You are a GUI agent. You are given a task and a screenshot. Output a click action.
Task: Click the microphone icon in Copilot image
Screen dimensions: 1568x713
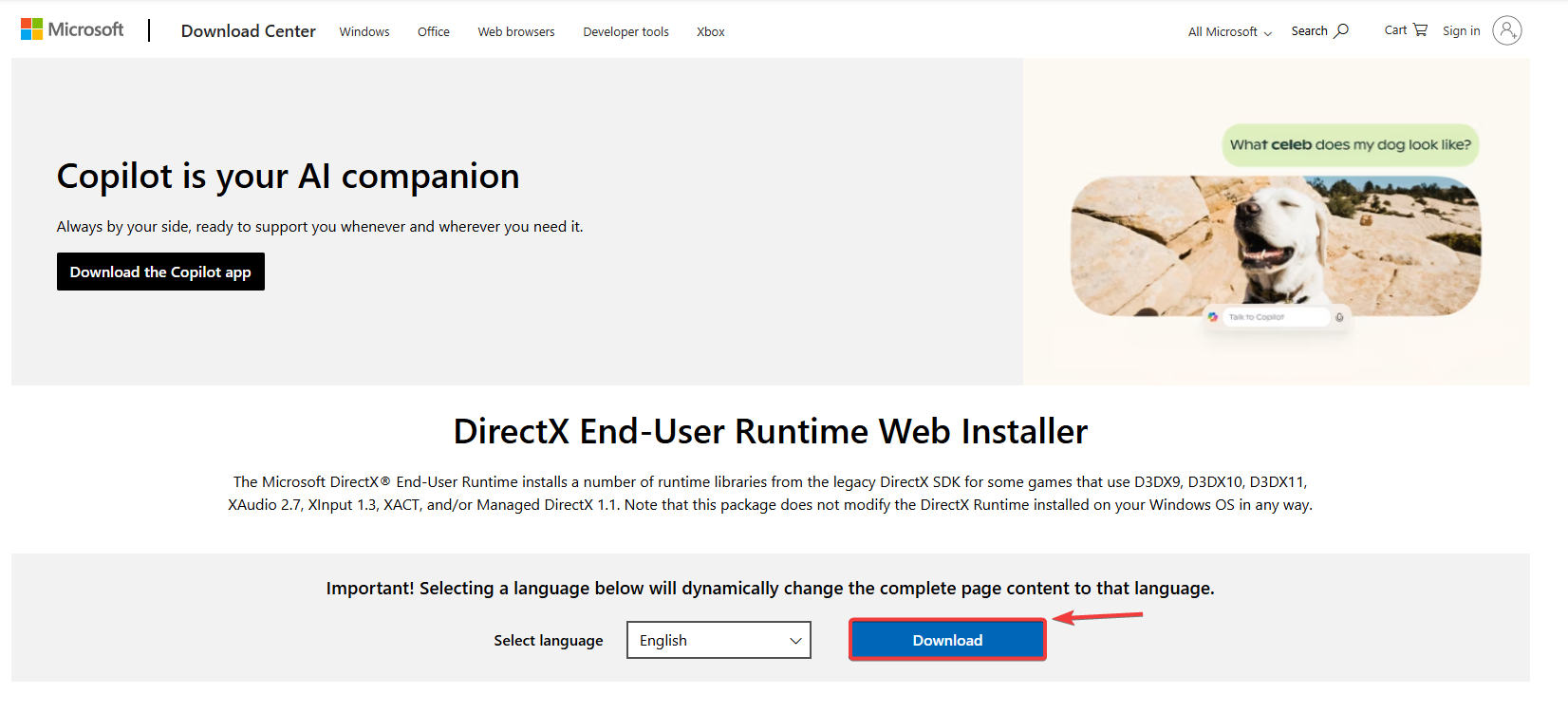(x=1339, y=317)
